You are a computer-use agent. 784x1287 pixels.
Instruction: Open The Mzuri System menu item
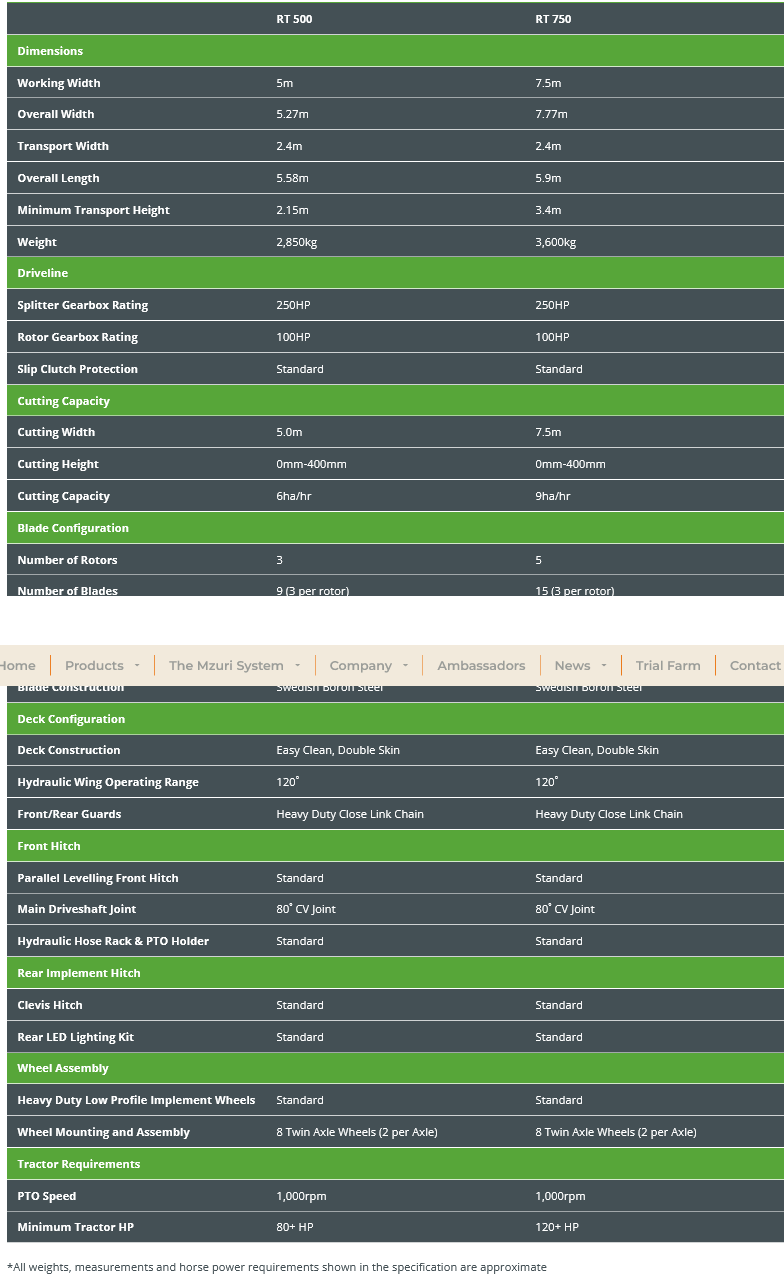click(226, 665)
